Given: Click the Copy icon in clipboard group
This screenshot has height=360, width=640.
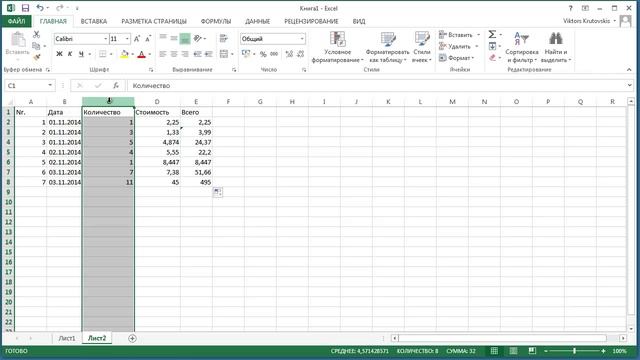Looking at the screenshot, I should click(36, 46).
